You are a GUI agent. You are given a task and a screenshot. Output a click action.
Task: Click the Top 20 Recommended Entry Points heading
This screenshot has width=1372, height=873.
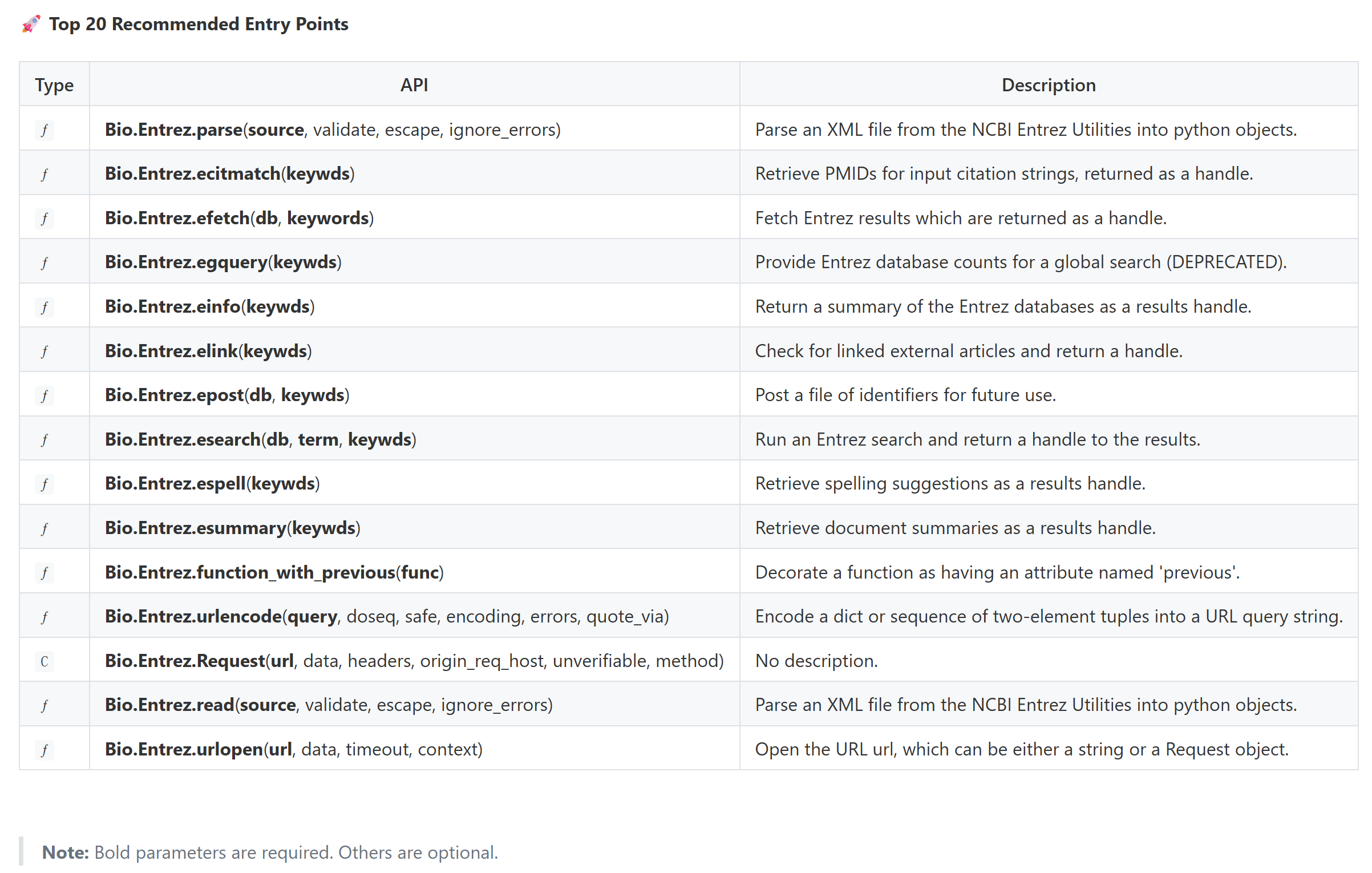[199, 24]
